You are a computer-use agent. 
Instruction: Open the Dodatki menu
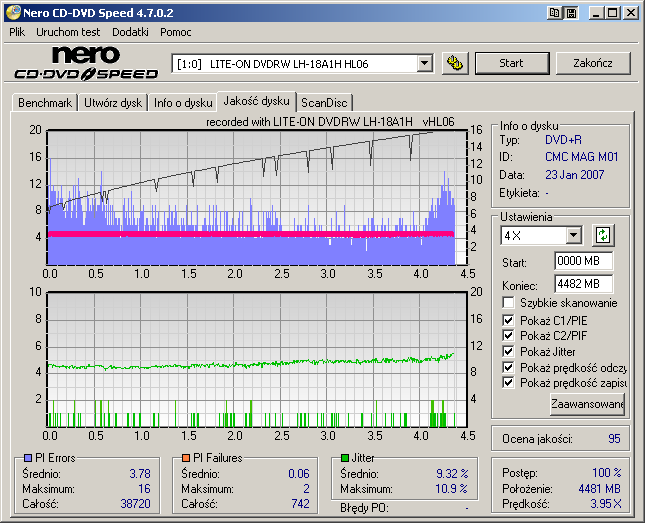130,32
